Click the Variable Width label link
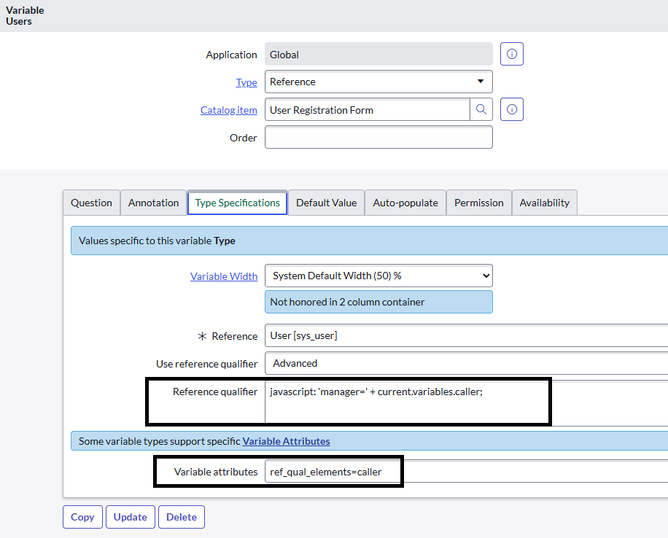 coord(223,276)
